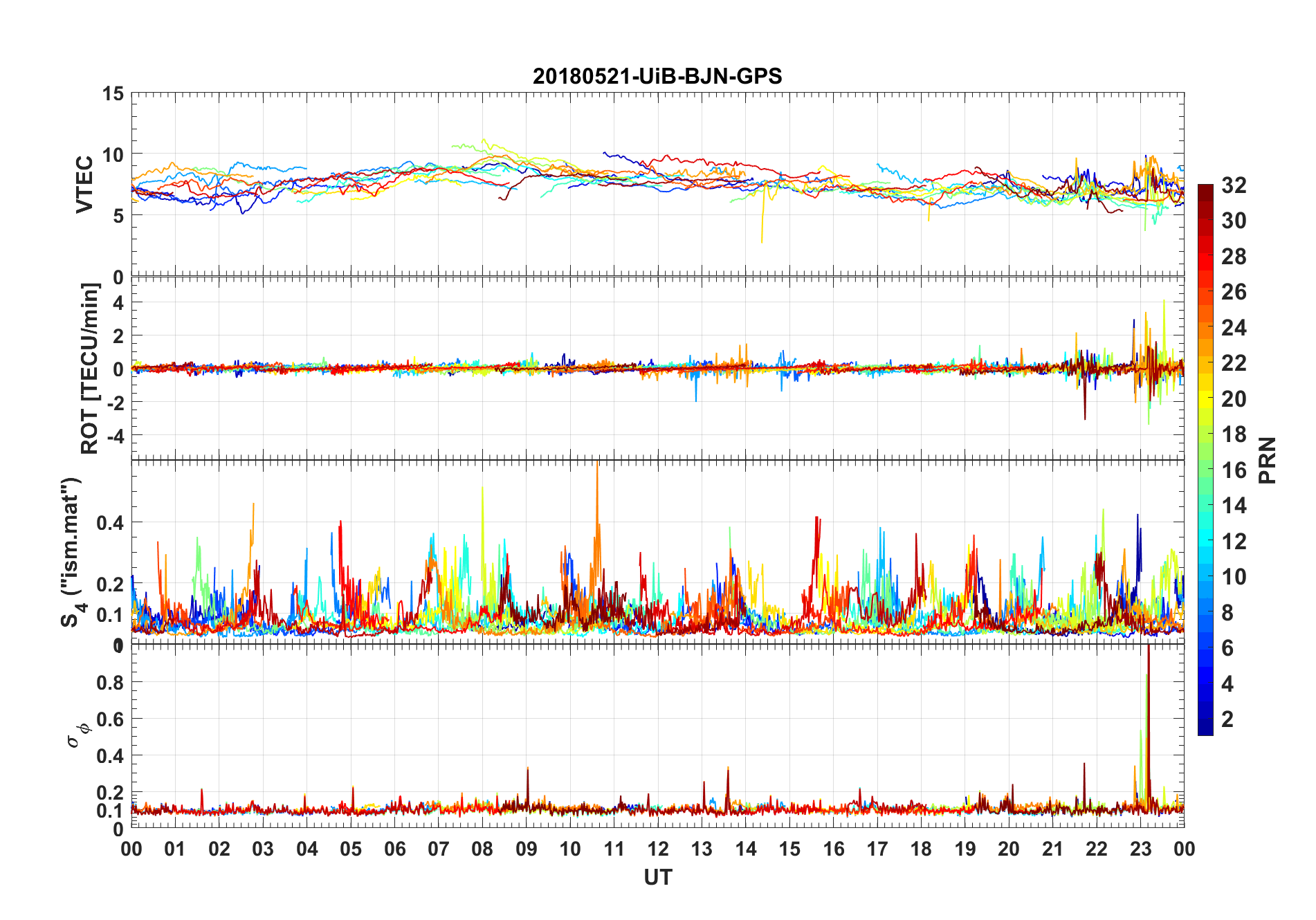The height and width of the screenshot is (920, 1316).
Task: Click VTEC axis tick value 10
Action: point(113,154)
